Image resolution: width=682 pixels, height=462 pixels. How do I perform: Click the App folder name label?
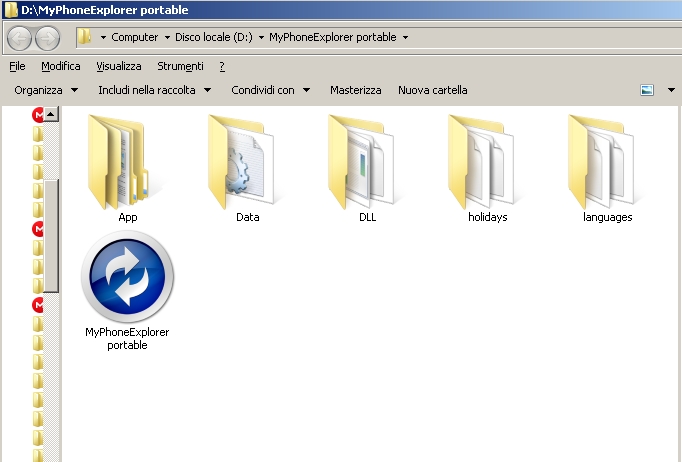pyautogui.click(x=127, y=217)
